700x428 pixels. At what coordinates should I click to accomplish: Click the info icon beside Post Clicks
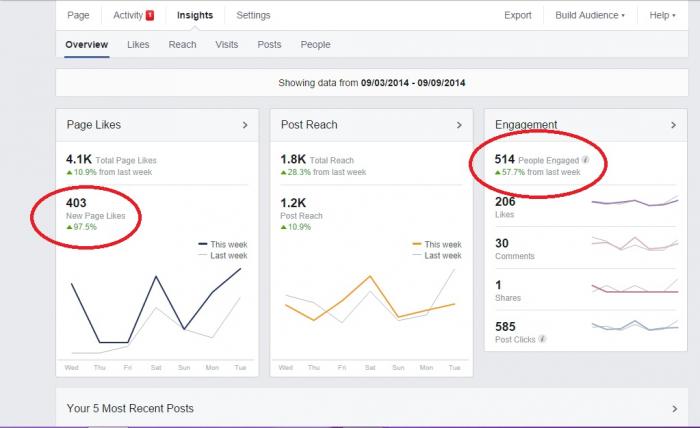(x=542, y=339)
